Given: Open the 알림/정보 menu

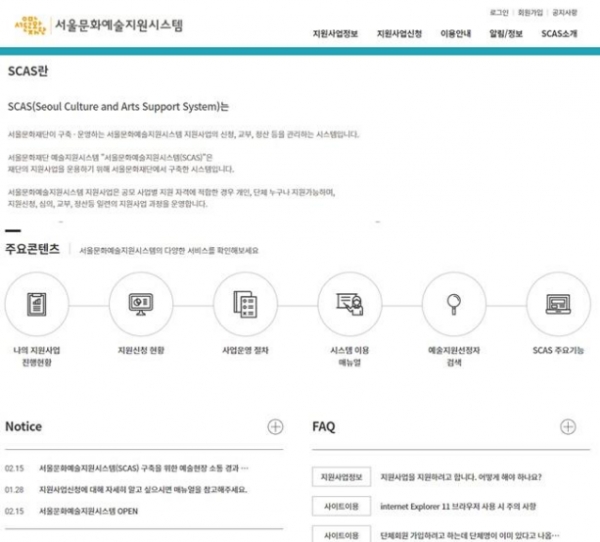Looking at the screenshot, I should pyautogui.click(x=506, y=34).
